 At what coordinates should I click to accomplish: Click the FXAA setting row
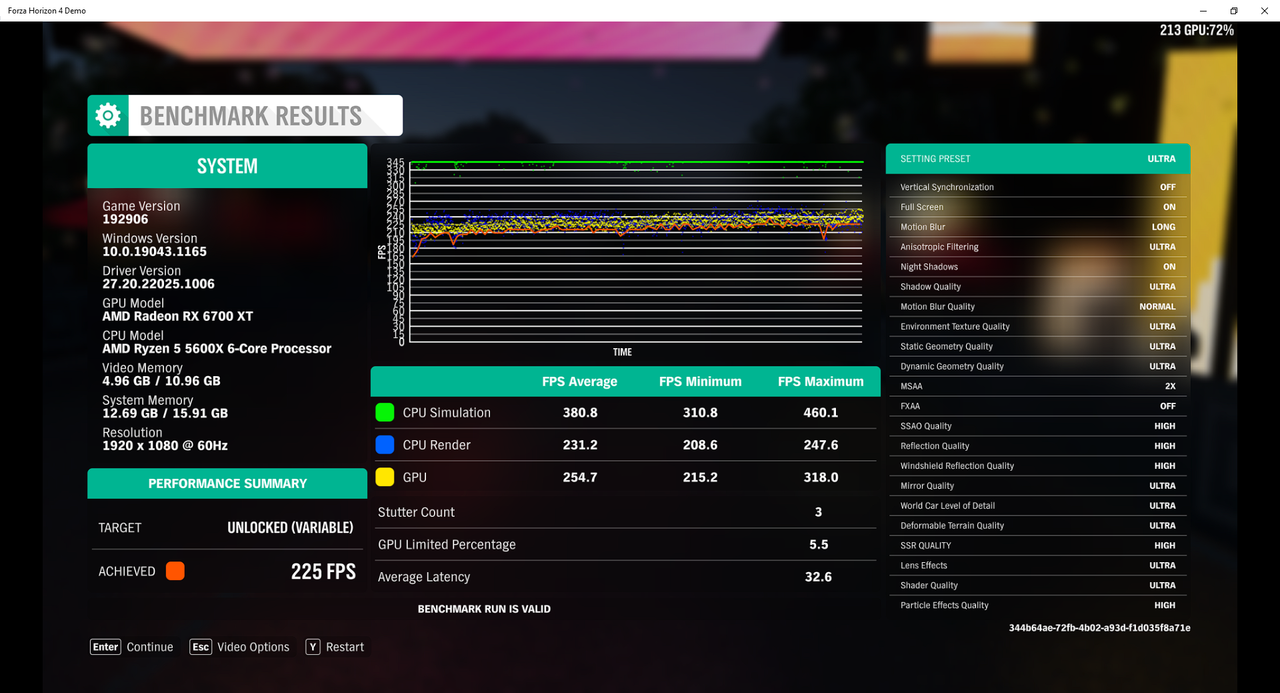[1038, 406]
